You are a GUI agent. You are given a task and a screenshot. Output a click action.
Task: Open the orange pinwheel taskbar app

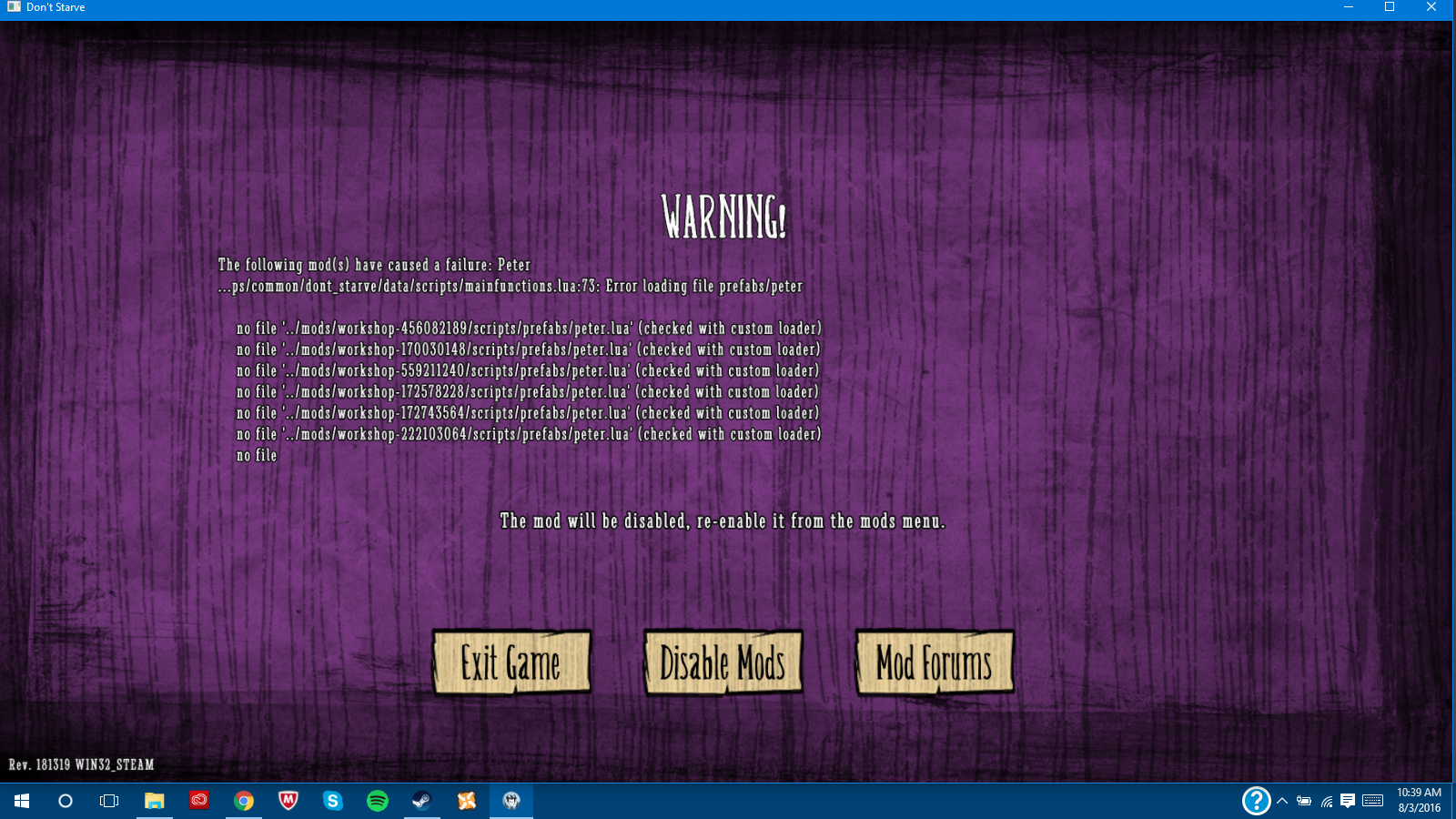coord(466,801)
